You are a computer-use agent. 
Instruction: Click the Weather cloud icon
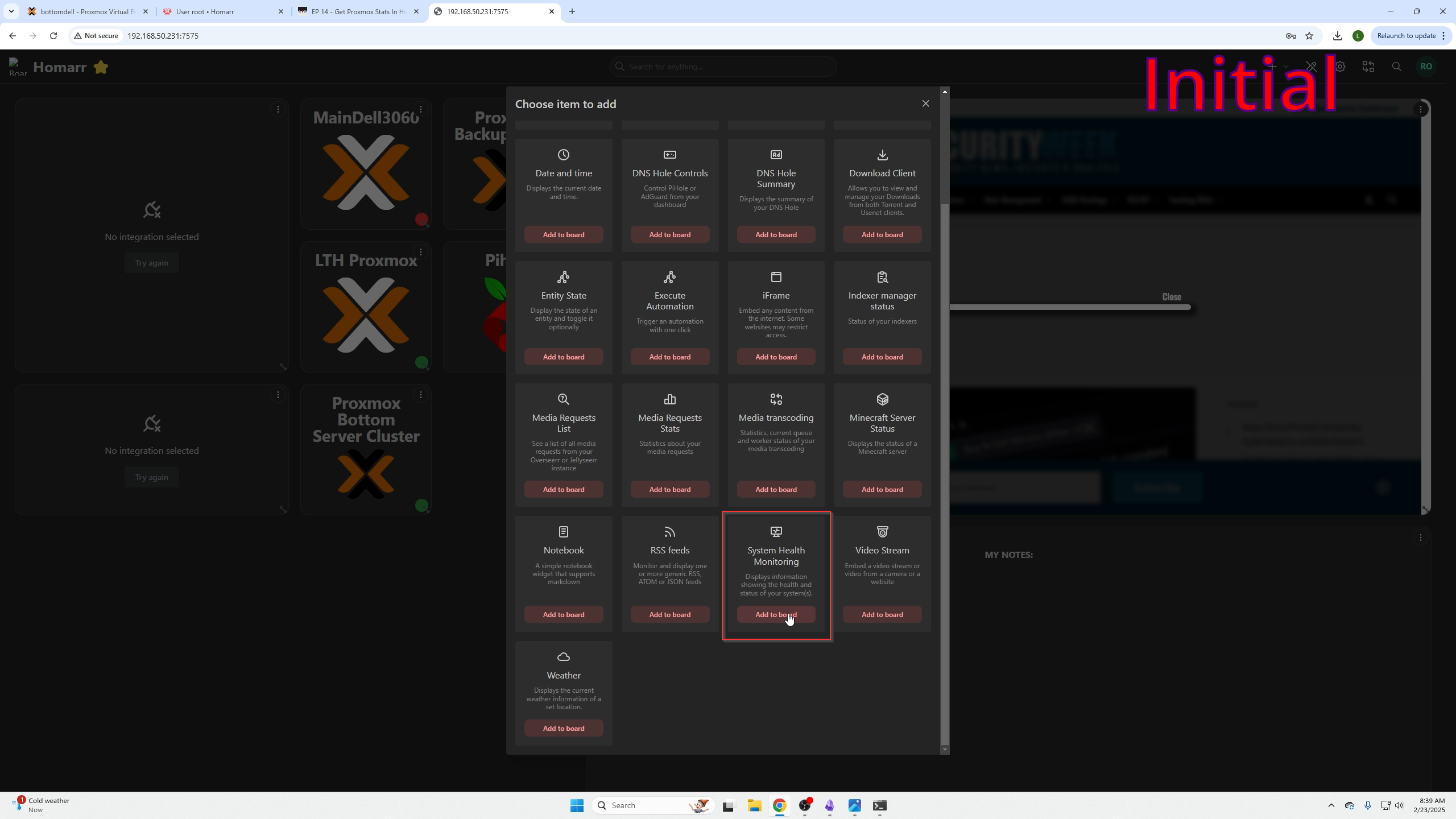(x=563, y=657)
